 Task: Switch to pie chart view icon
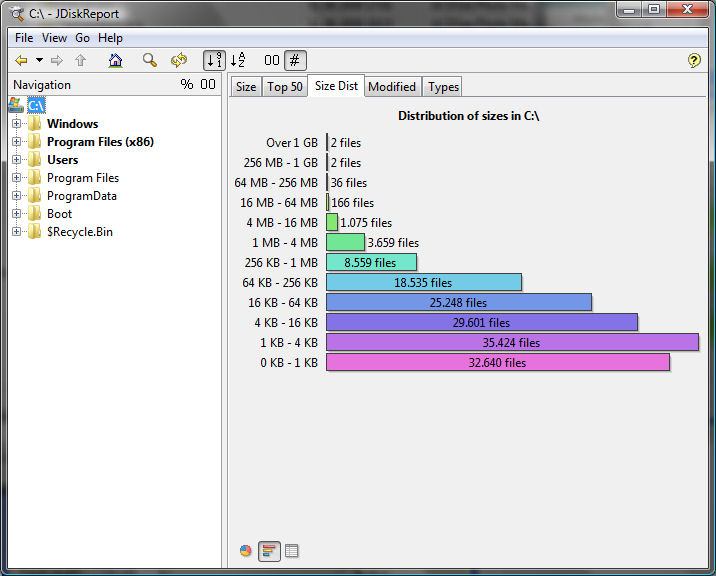pyautogui.click(x=246, y=551)
